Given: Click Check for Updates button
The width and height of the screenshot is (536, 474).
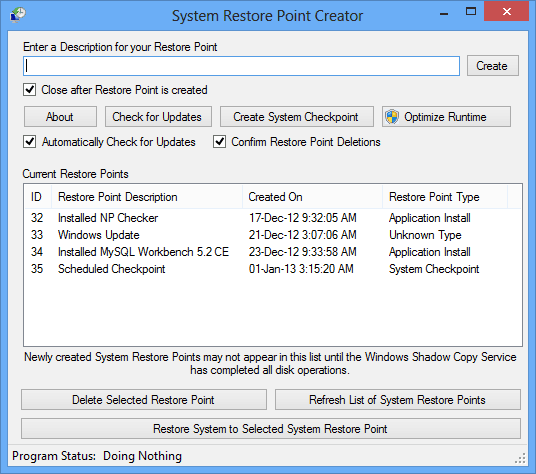Looking at the screenshot, I should [x=158, y=117].
